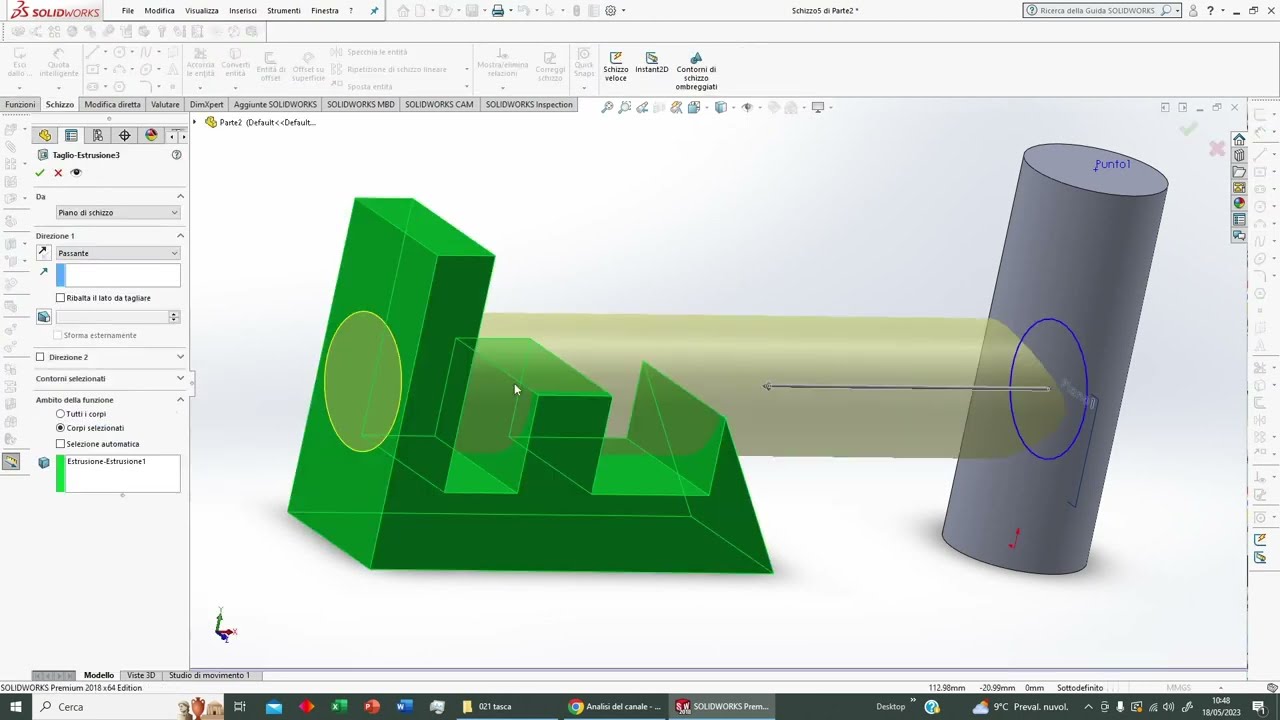Screen dimensions: 1280x720
Task: Open the File menu
Action: coord(128,11)
